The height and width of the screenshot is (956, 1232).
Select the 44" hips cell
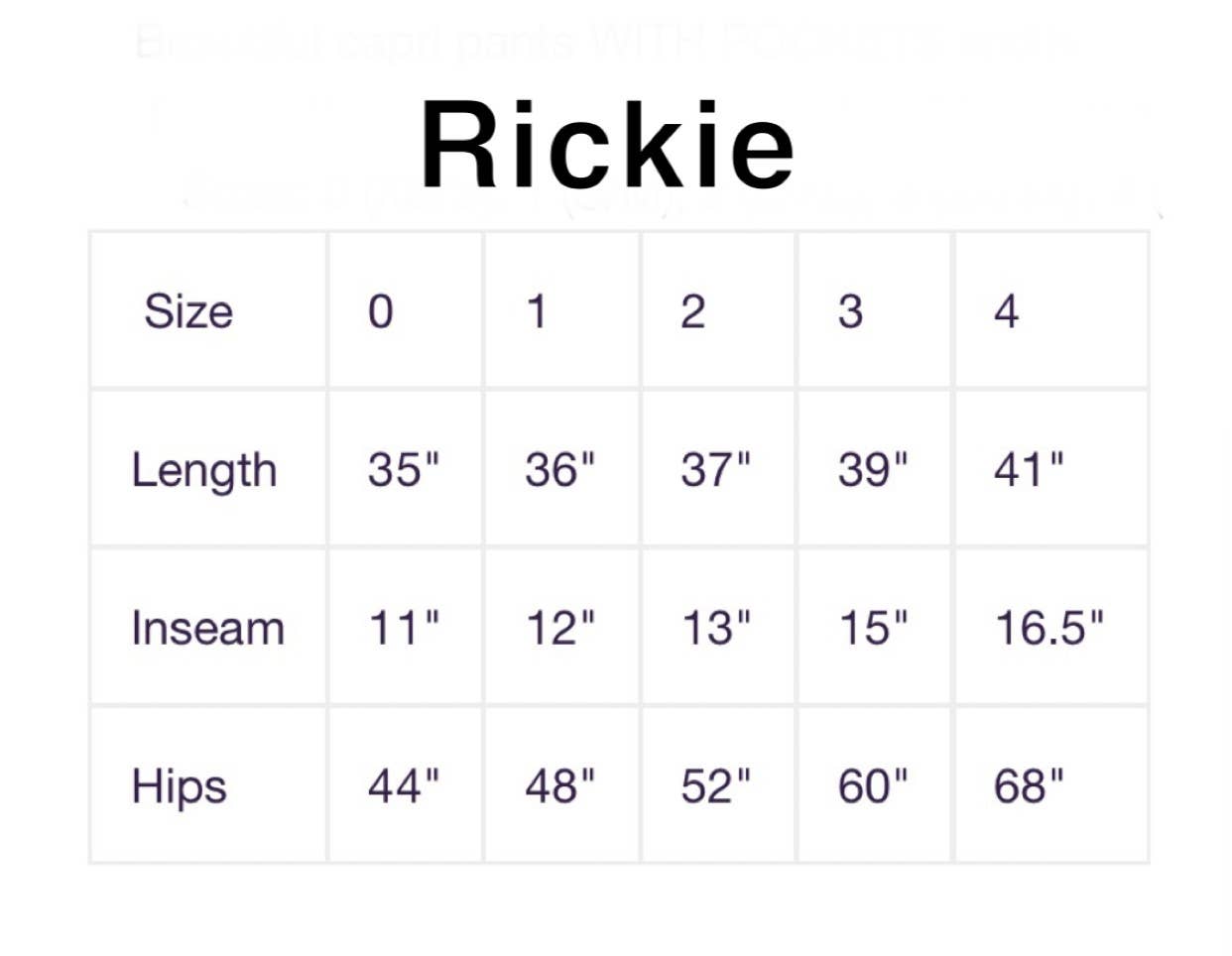pyautogui.click(x=403, y=786)
